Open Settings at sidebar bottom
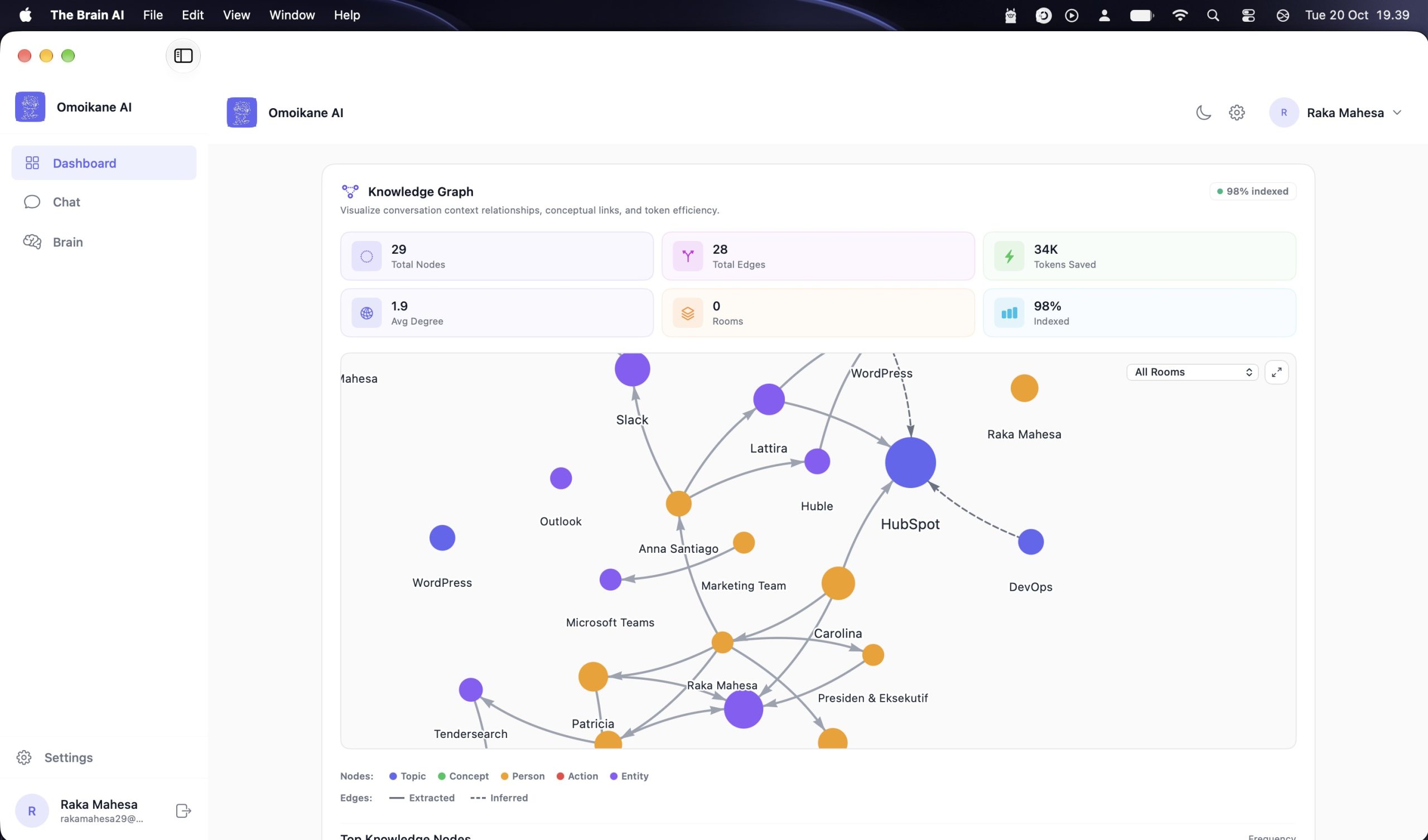 pos(55,757)
